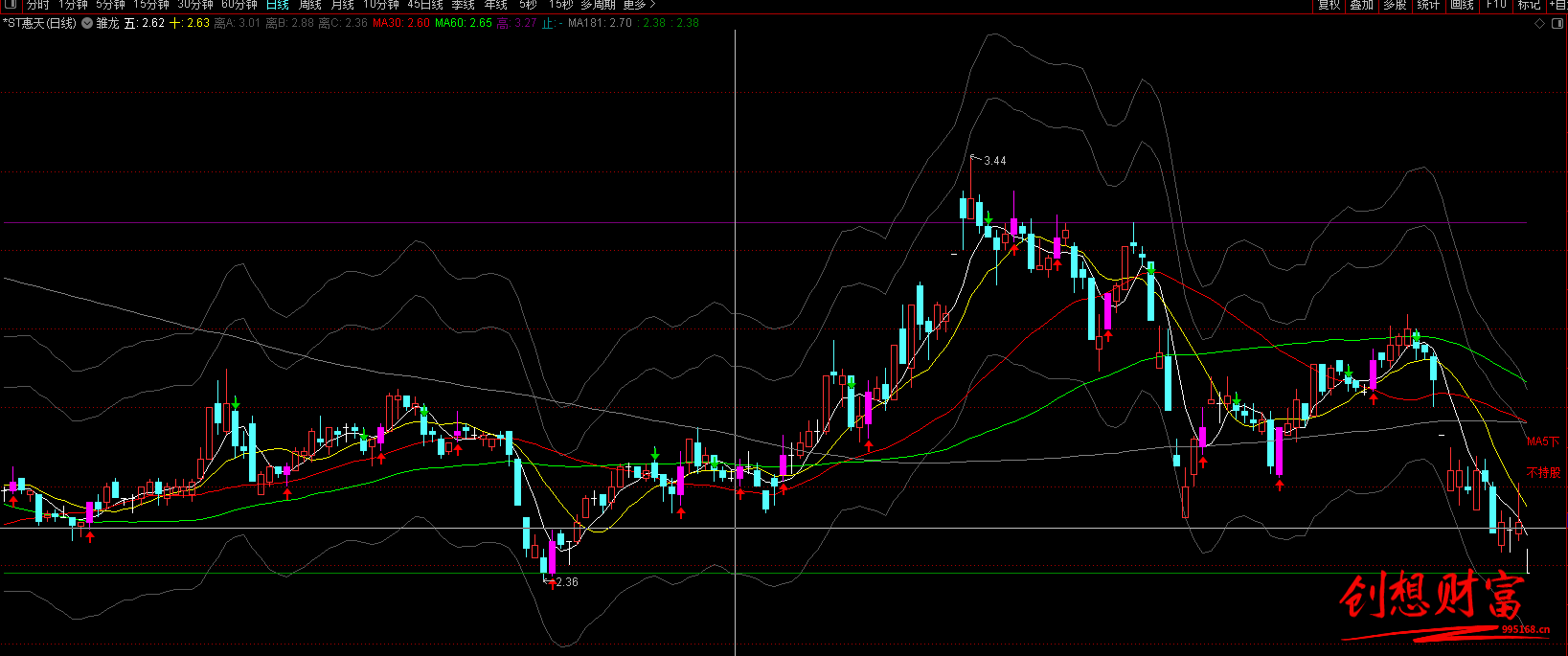Select the 周线 weekly period tab

(309, 5)
